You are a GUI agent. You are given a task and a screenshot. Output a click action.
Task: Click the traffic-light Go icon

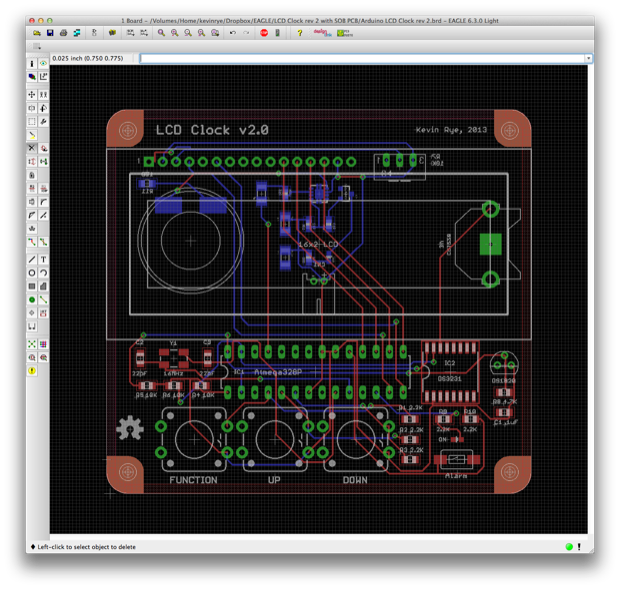(x=278, y=33)
